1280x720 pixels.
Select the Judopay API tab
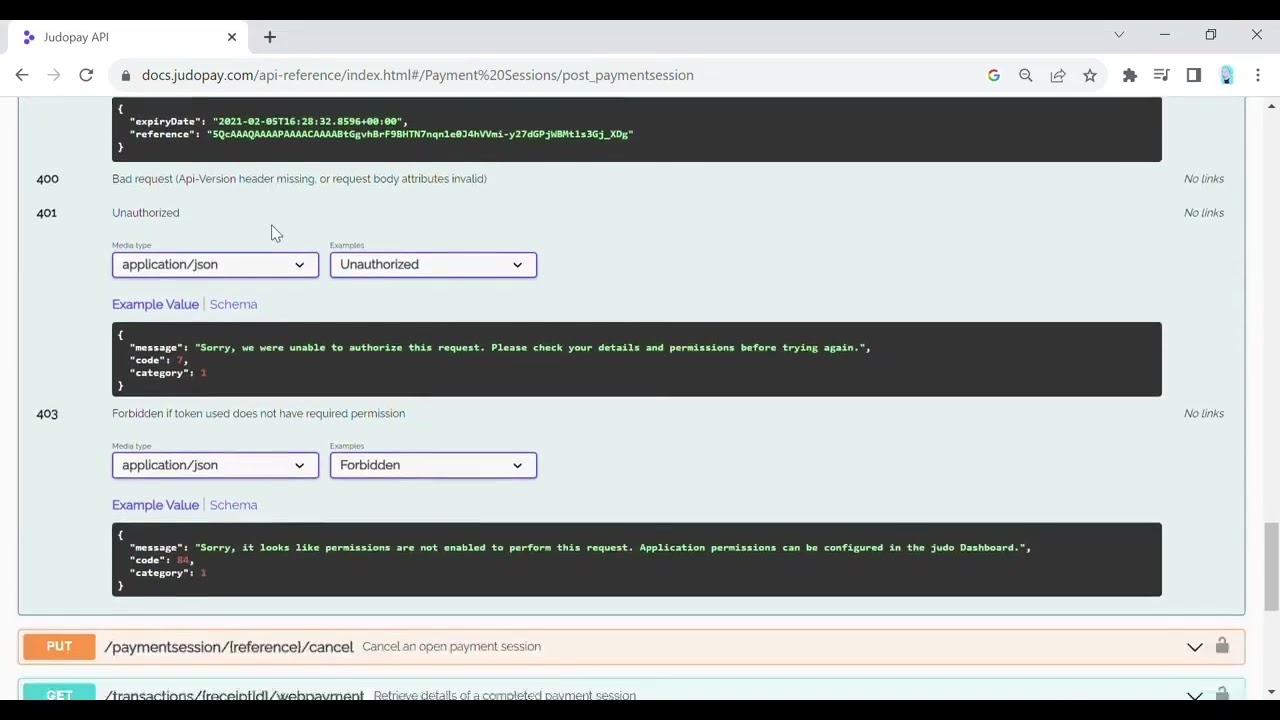(x=130, y=37)
